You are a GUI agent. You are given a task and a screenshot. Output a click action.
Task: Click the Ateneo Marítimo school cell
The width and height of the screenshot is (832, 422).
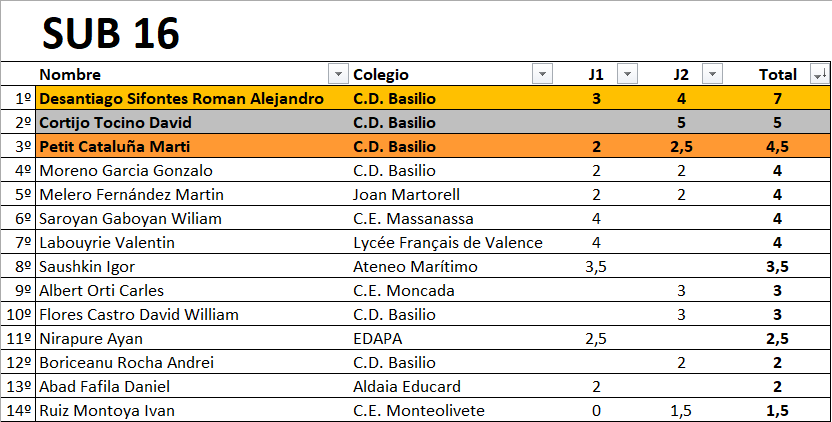point(415,266)
